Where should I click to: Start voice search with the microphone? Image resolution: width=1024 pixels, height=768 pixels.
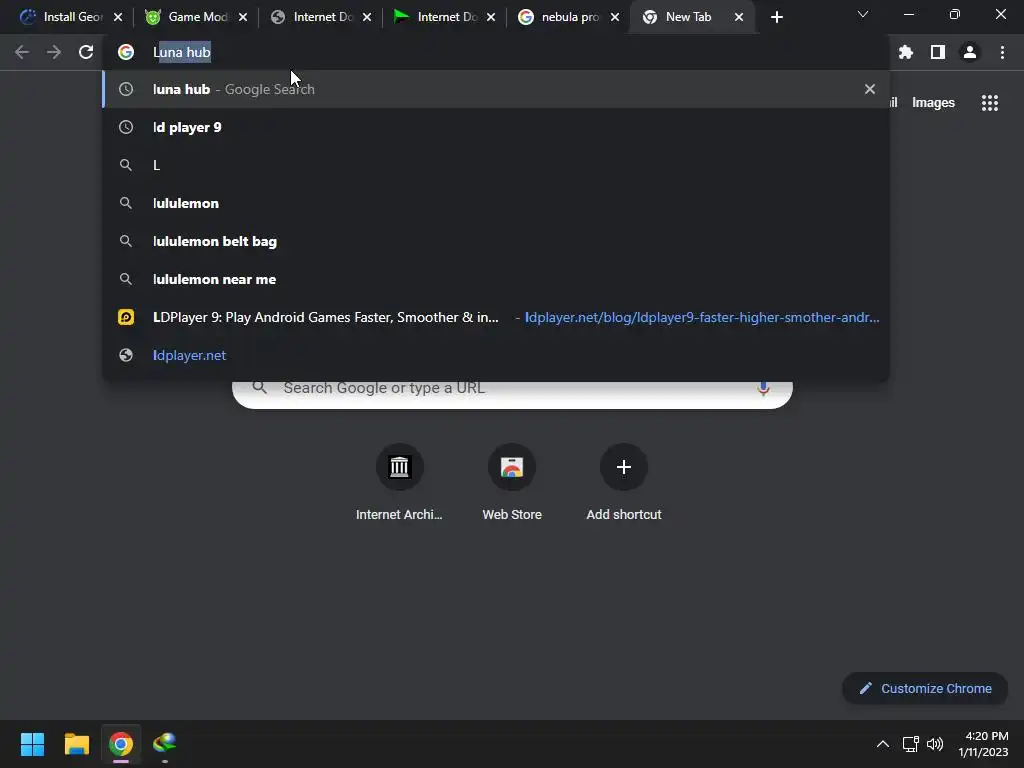[763, 388]
